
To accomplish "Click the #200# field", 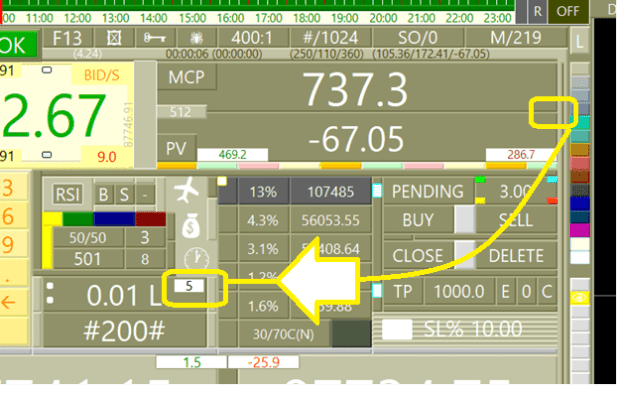I will pyautogui.click(x=124, y=331).
